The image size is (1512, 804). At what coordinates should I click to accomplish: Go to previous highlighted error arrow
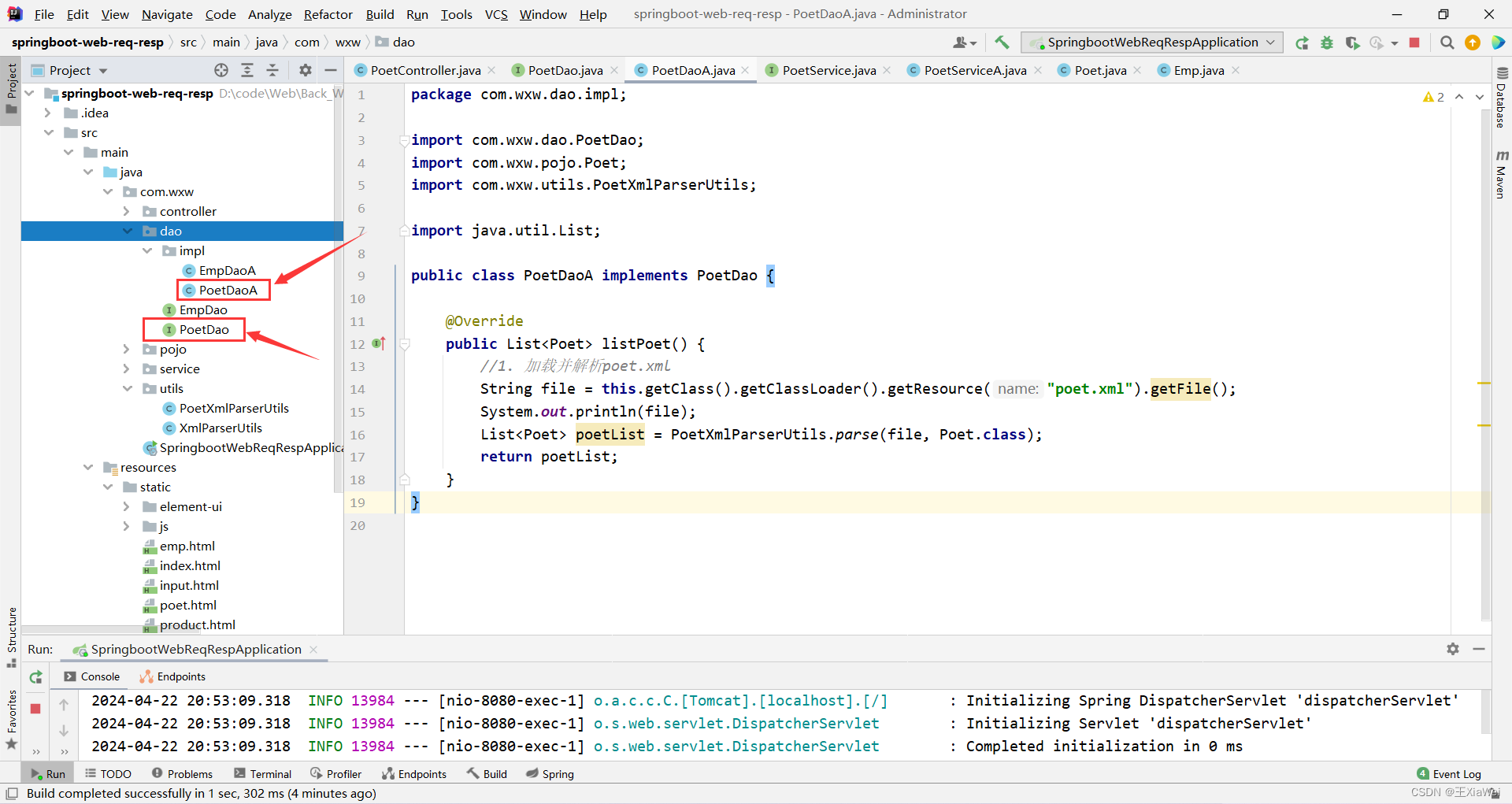pos(1459,96)
